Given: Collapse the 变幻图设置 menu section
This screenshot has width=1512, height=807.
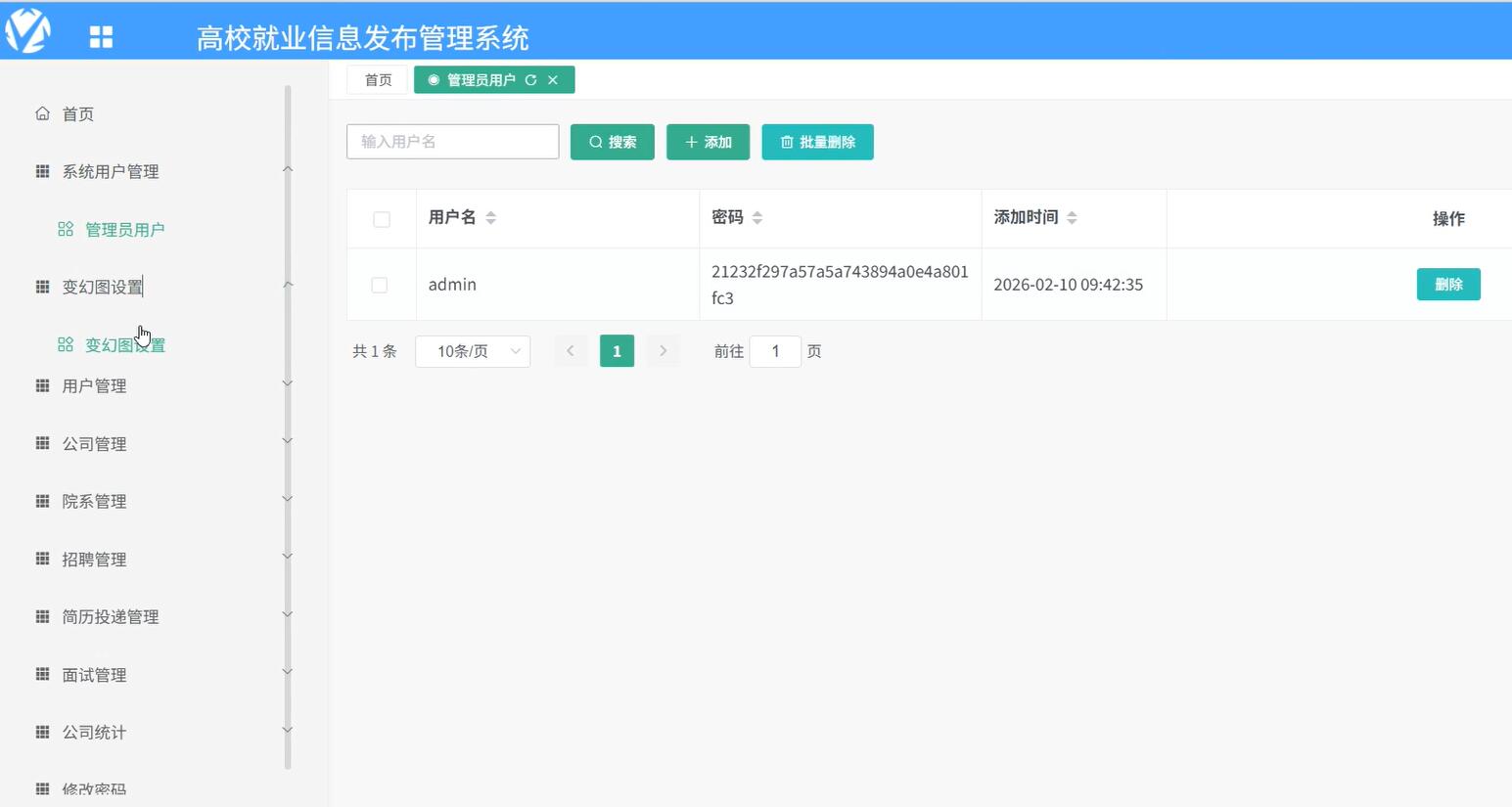Looking at the screenshot, I should pos(288,286).
